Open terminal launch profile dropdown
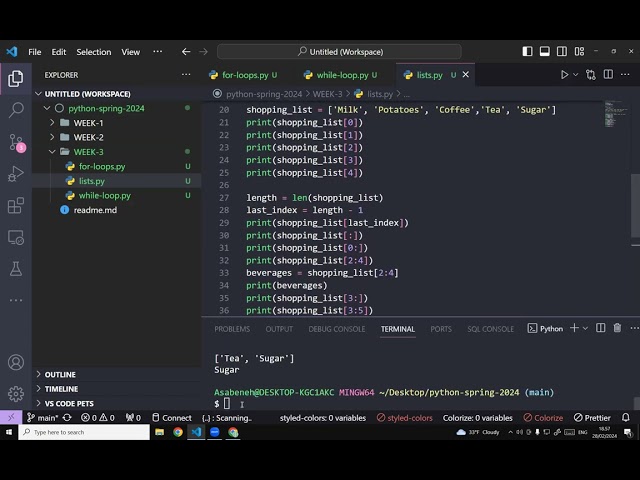Image resolution: width=640 pixels, height=480 pixels. (585, 328)
